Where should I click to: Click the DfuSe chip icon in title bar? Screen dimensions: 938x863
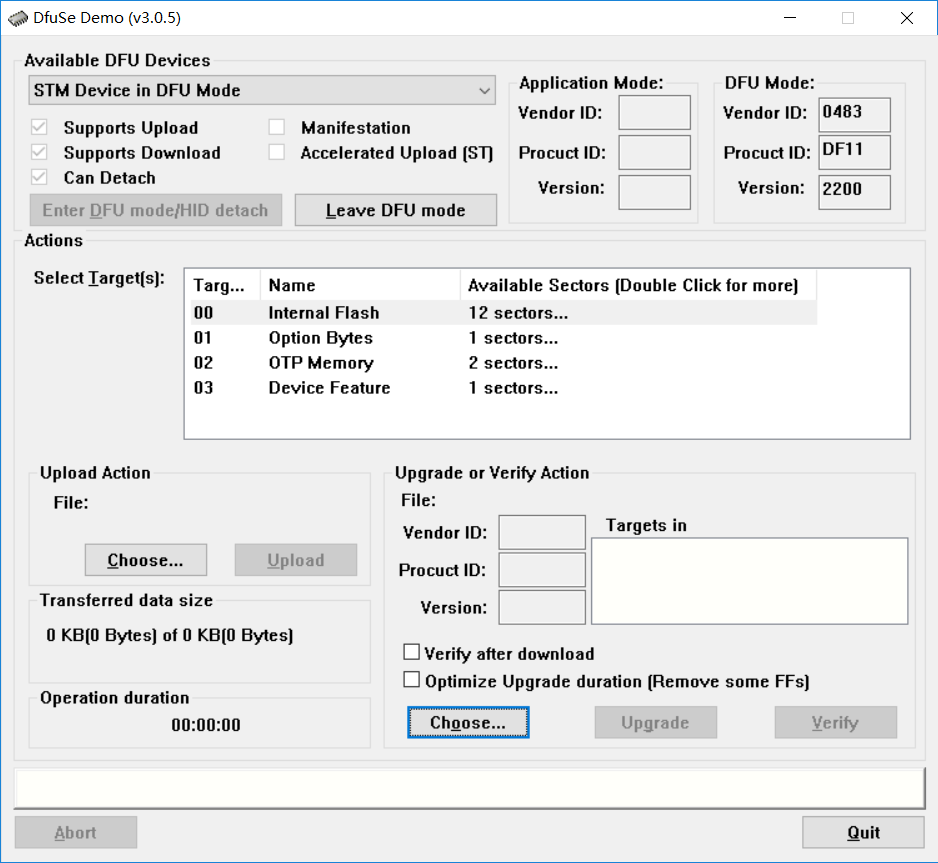tap(17, 17)
